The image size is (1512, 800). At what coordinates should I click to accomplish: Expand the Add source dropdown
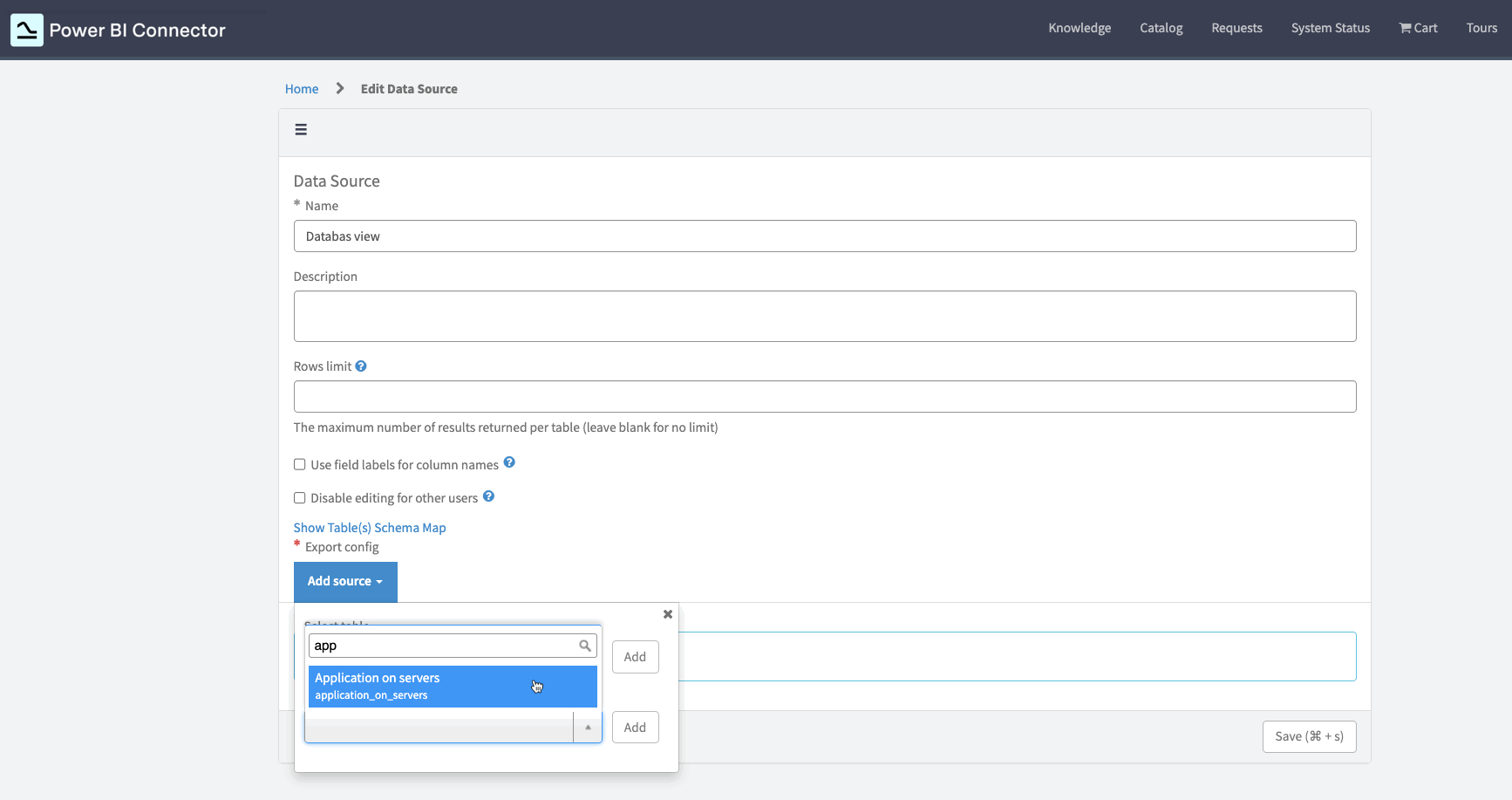click(345, 581)
